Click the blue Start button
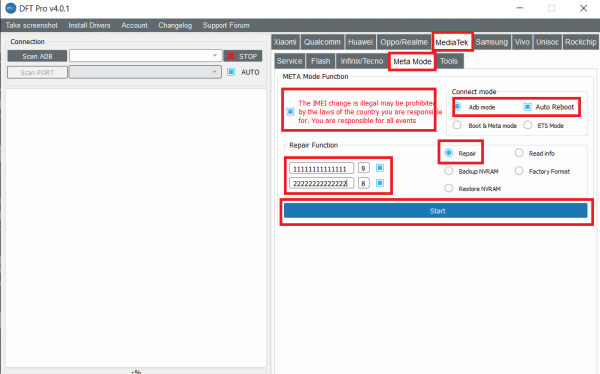Image resolution: width=600 pixels, height=374 pixels. coord(435,211)
